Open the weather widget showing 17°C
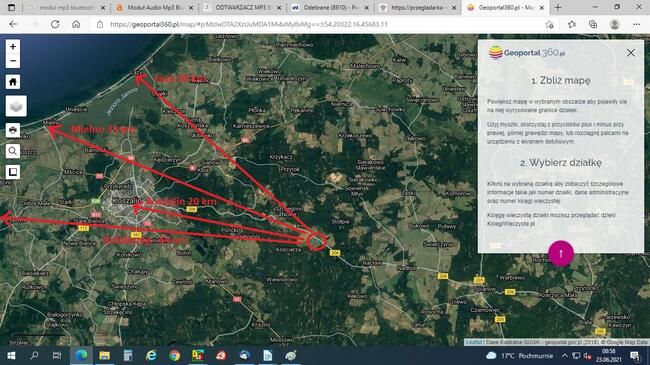650x365 pixels. (x=519, y=355)
